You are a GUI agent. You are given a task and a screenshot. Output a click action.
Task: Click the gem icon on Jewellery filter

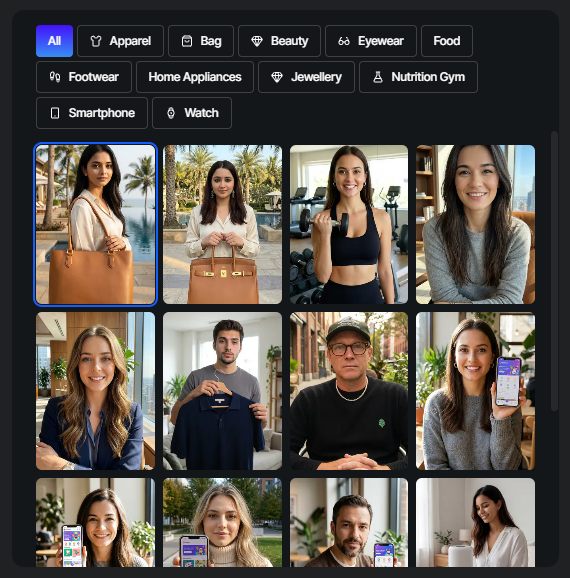pos(277,77)
